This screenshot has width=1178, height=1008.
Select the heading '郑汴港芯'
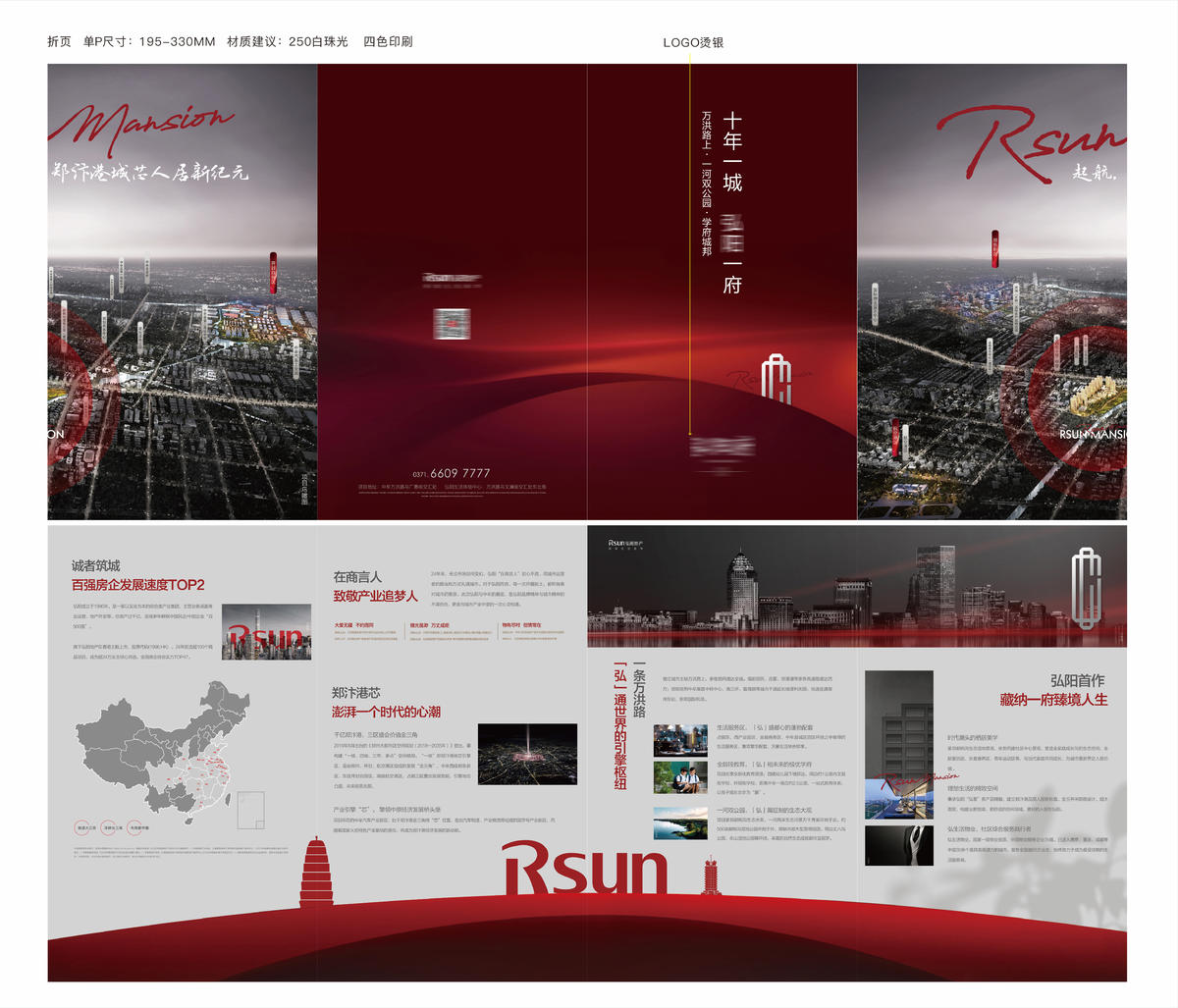tap(355, 692)
